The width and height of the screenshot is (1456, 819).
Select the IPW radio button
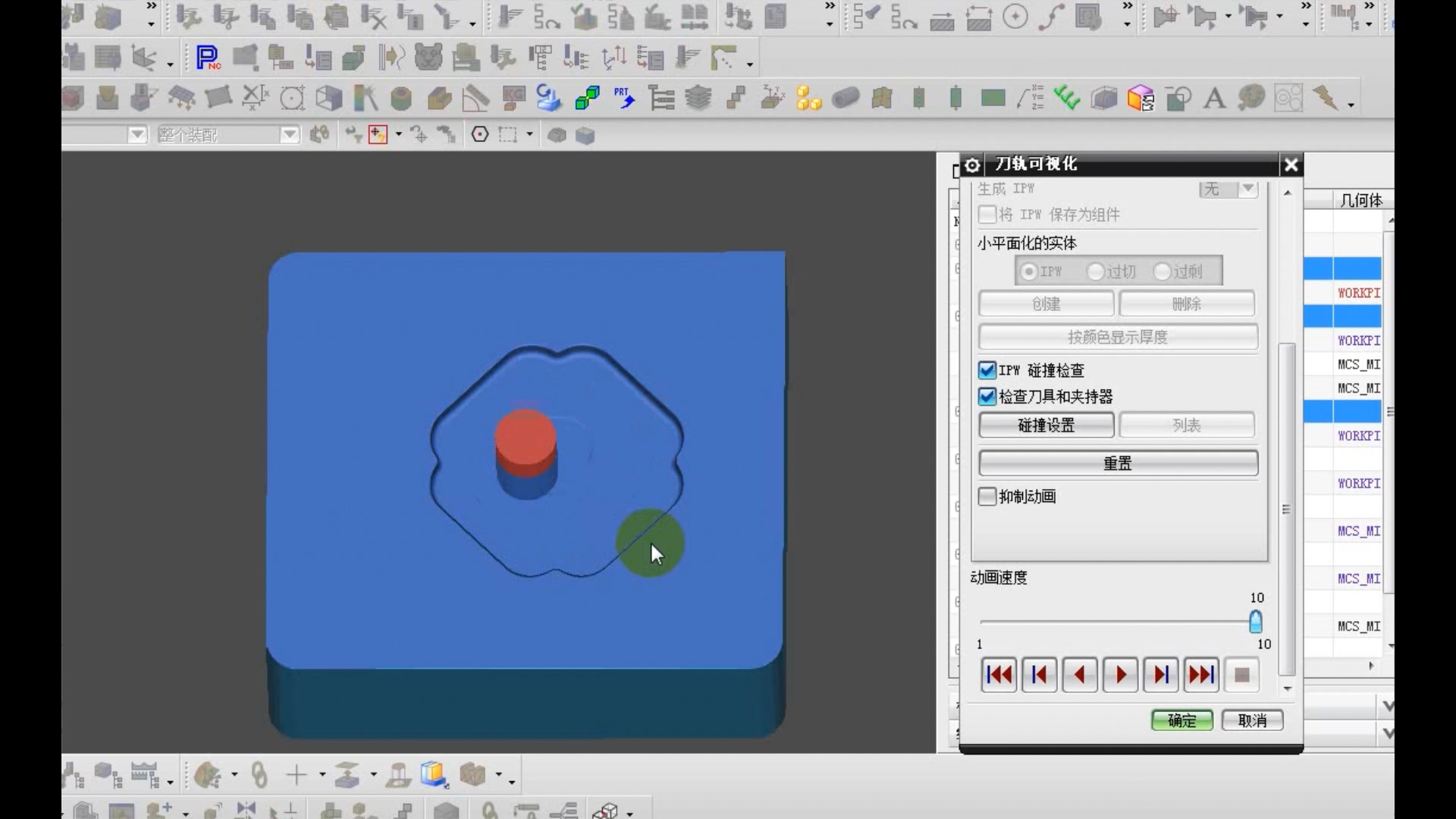point(1028,271)
